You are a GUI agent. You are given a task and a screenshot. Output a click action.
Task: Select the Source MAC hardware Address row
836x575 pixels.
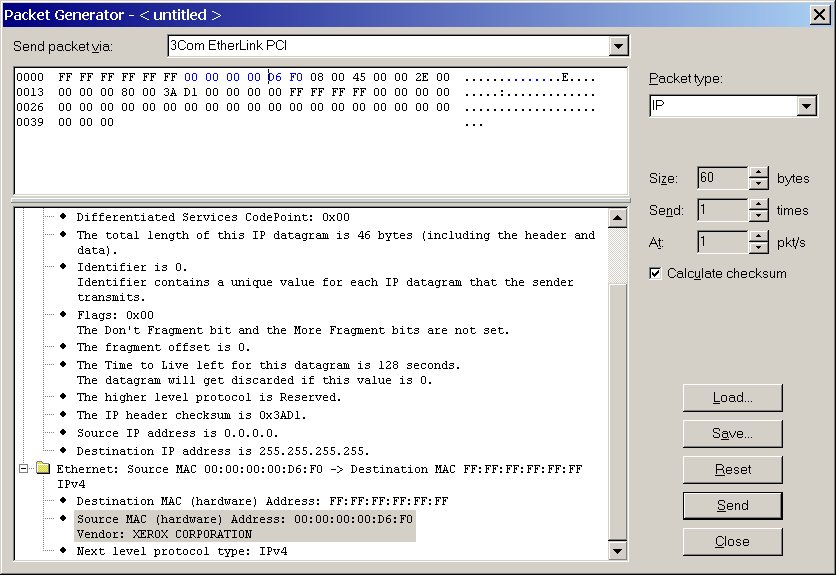245,526
